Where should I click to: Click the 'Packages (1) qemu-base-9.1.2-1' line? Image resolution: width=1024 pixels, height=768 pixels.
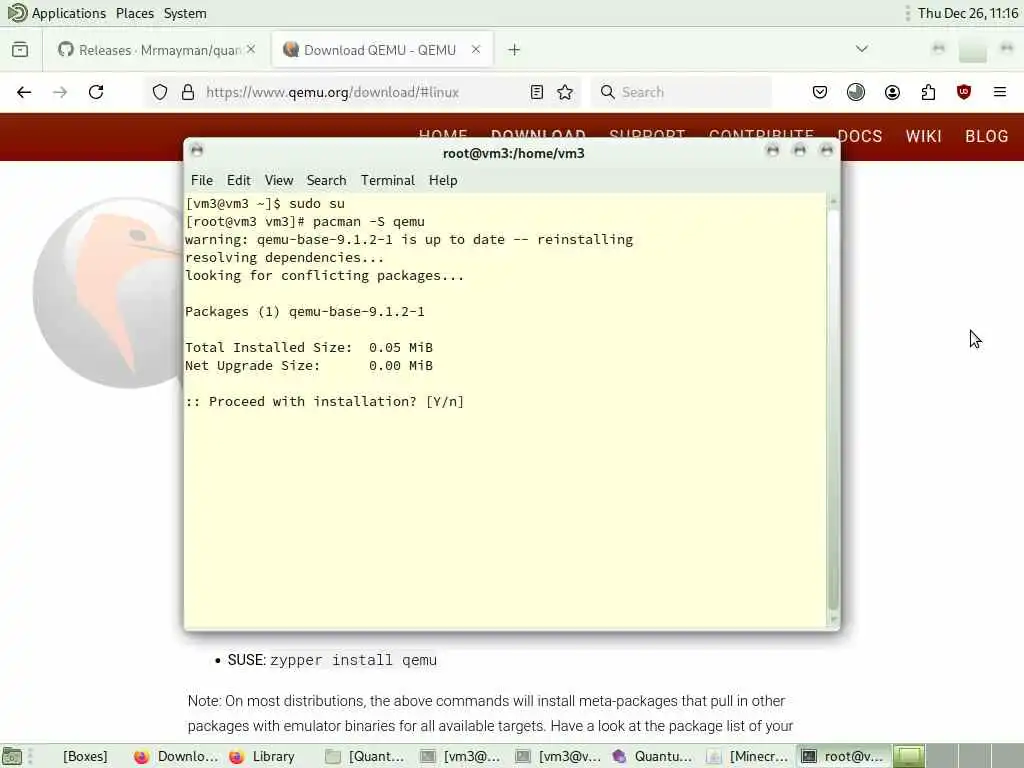(305, 312)
